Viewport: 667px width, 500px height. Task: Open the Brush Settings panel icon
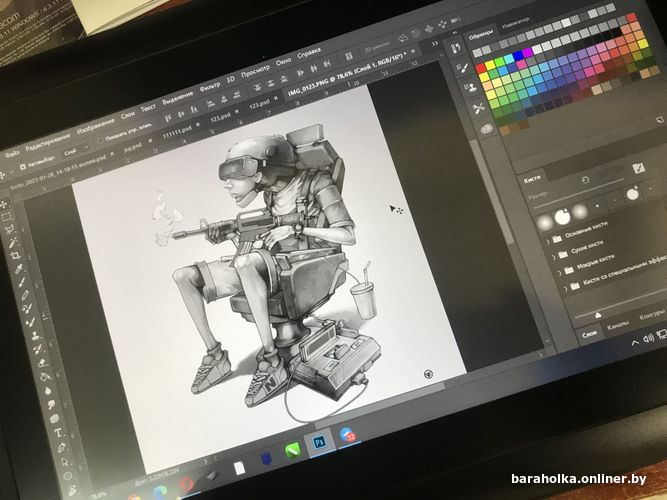463,68
